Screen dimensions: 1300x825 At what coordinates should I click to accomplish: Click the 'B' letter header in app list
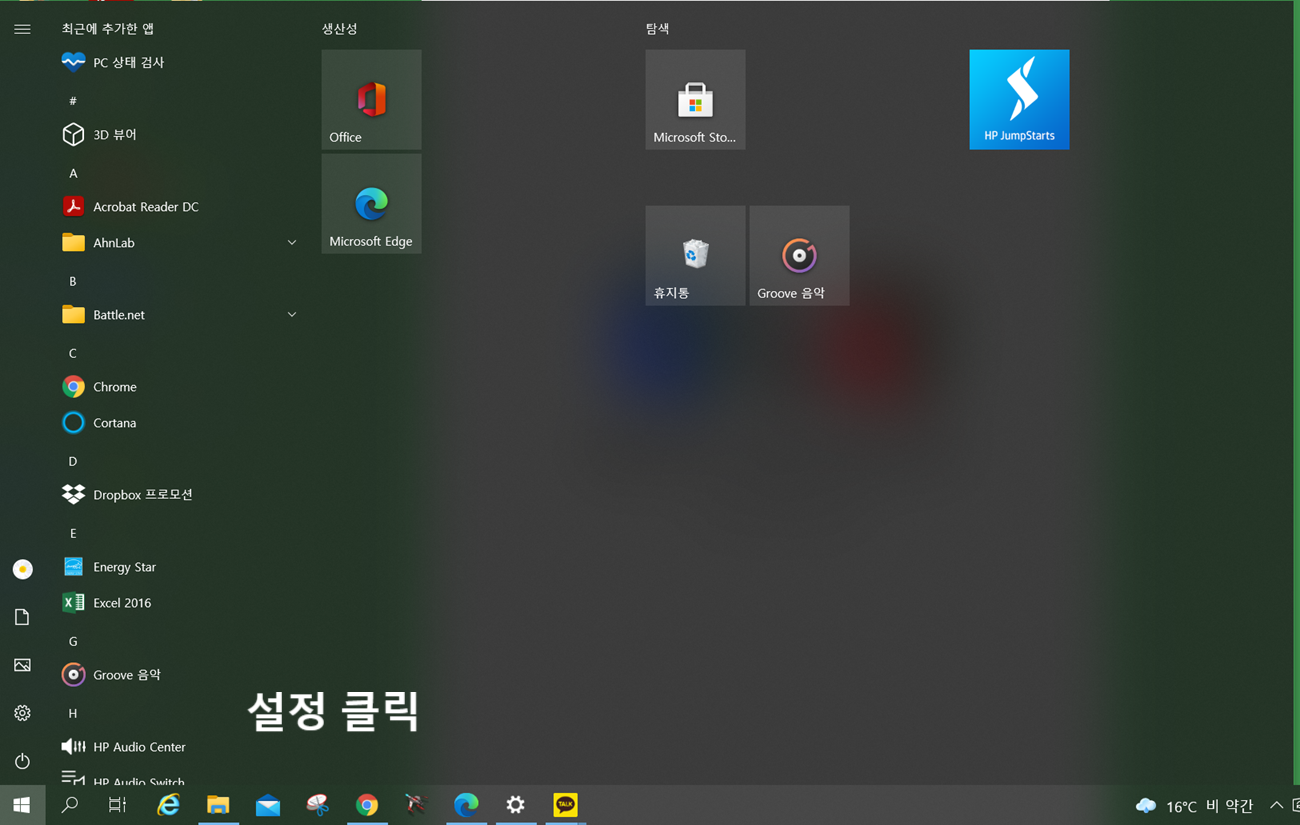[x=72, y=281]
